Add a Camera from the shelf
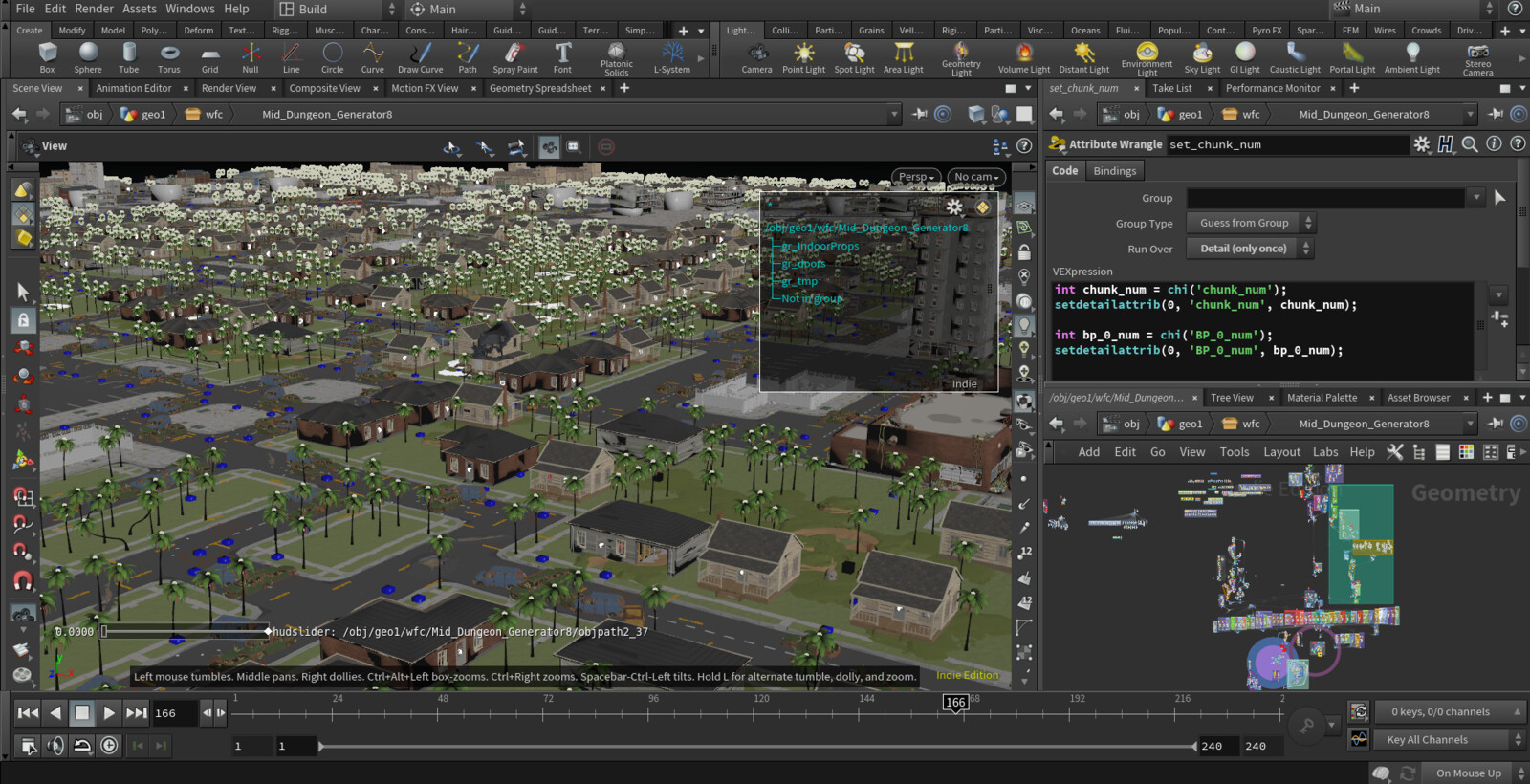Image resolution: width=1530 pixels, height=784 pixels. coord(757,57)
